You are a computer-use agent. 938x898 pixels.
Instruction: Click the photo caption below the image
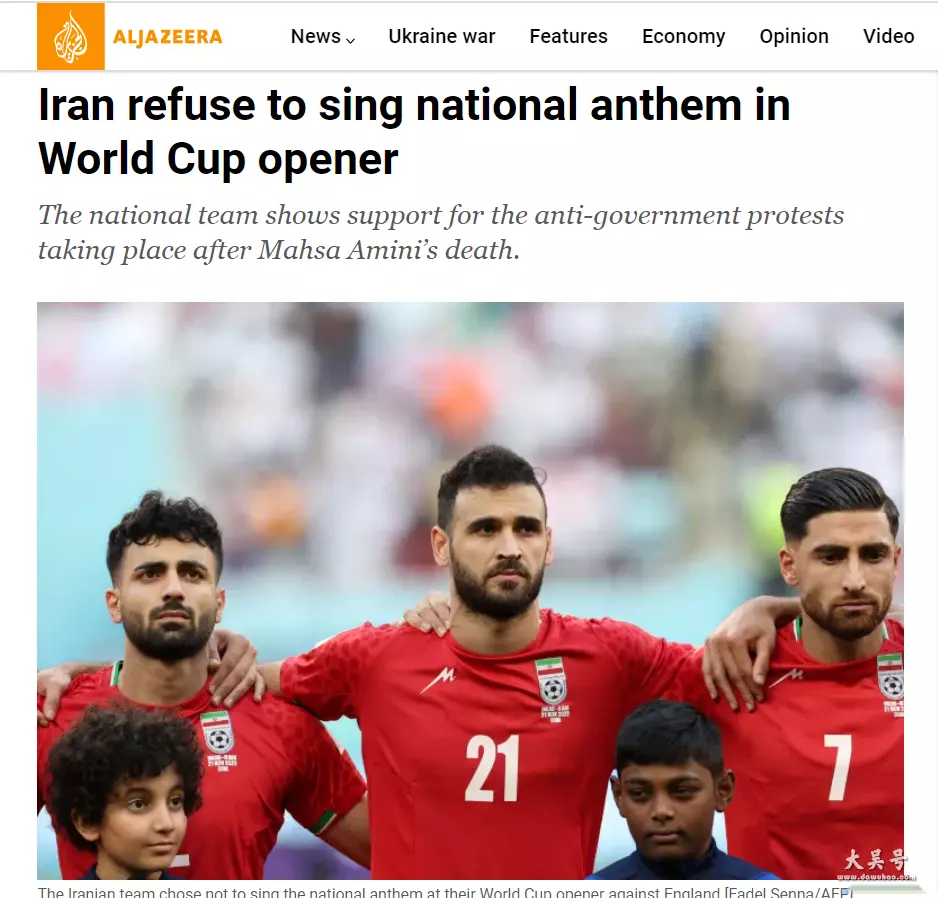[x=445, y=891]
